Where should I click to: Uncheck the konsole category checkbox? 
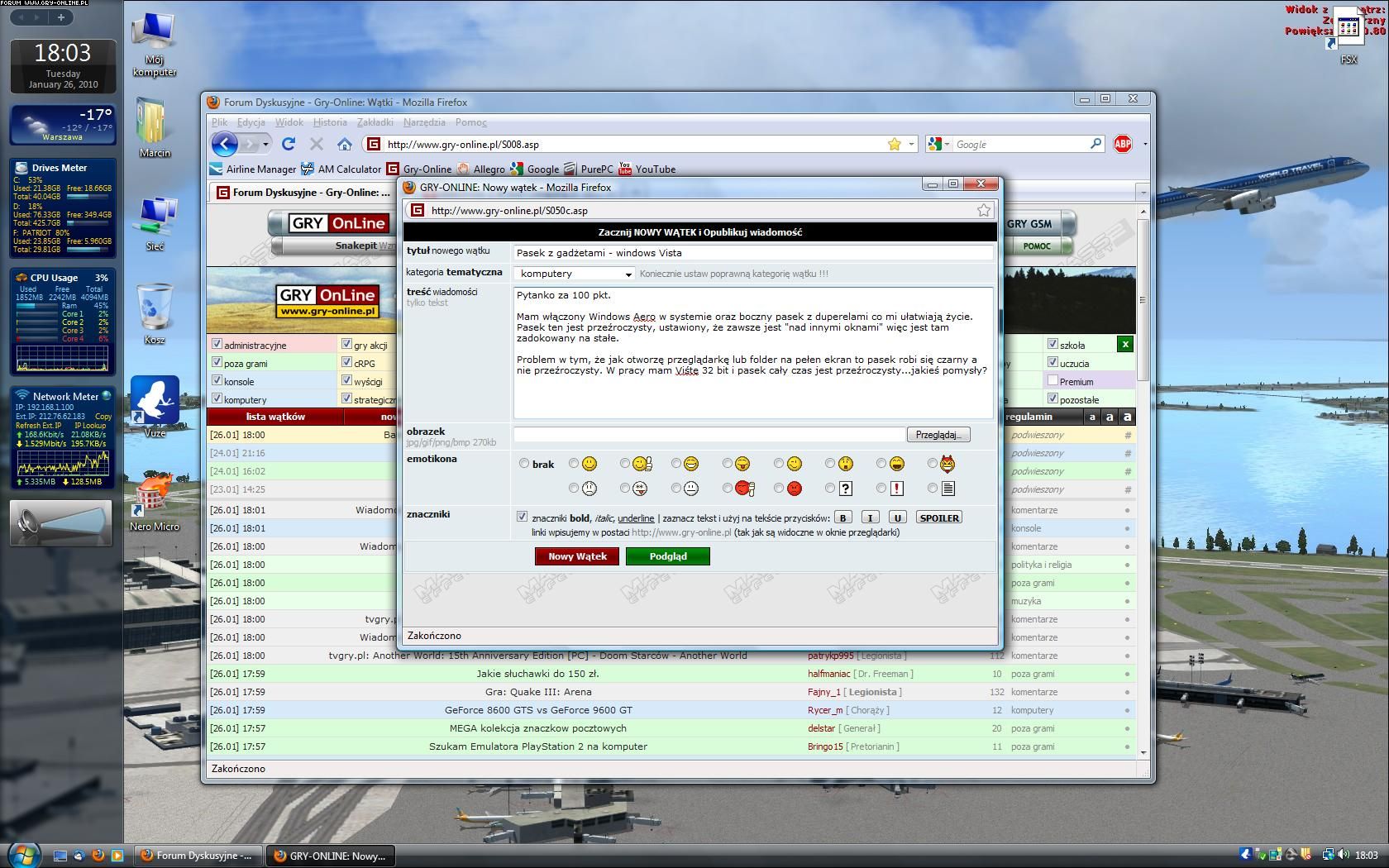(217, 380)
